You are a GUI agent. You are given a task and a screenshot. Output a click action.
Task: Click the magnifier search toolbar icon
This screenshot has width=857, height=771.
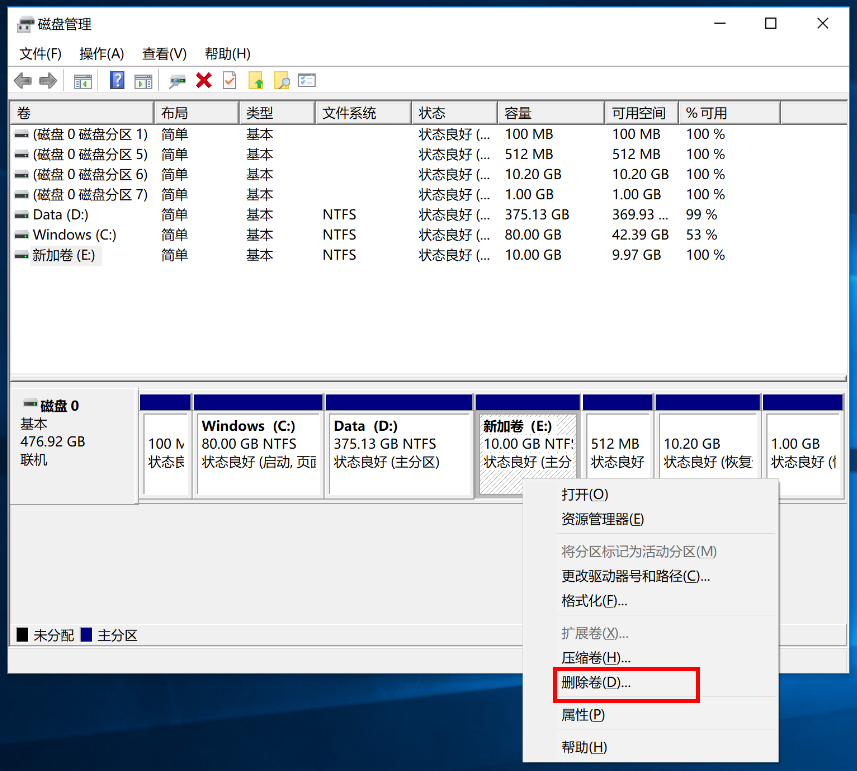click(281, 81)
